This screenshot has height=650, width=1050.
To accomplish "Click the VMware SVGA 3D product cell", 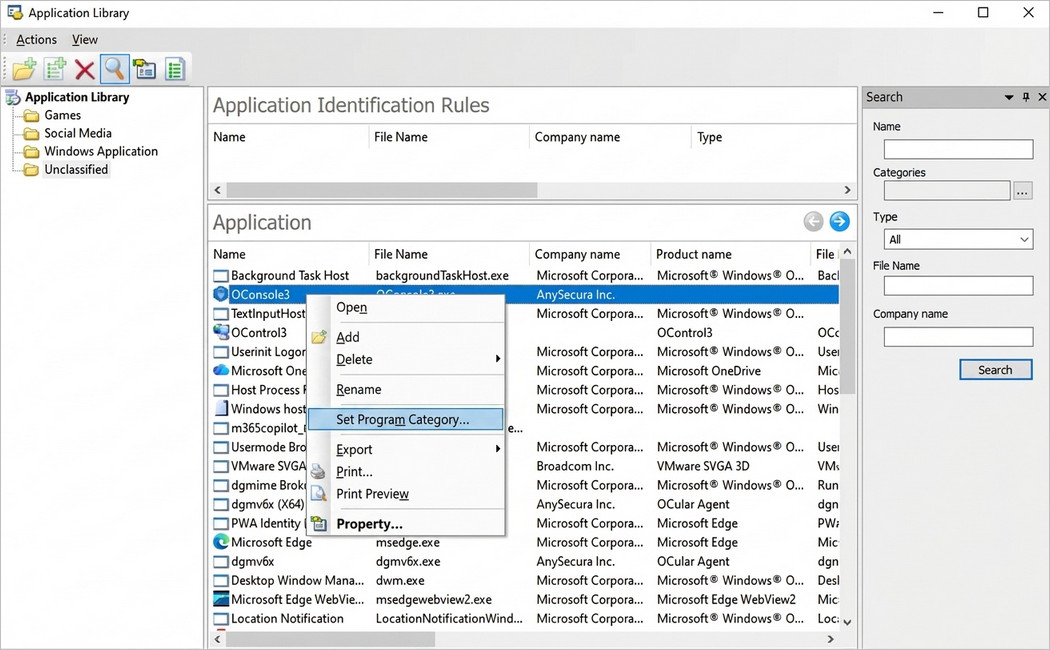I will (x=702, y=466).
